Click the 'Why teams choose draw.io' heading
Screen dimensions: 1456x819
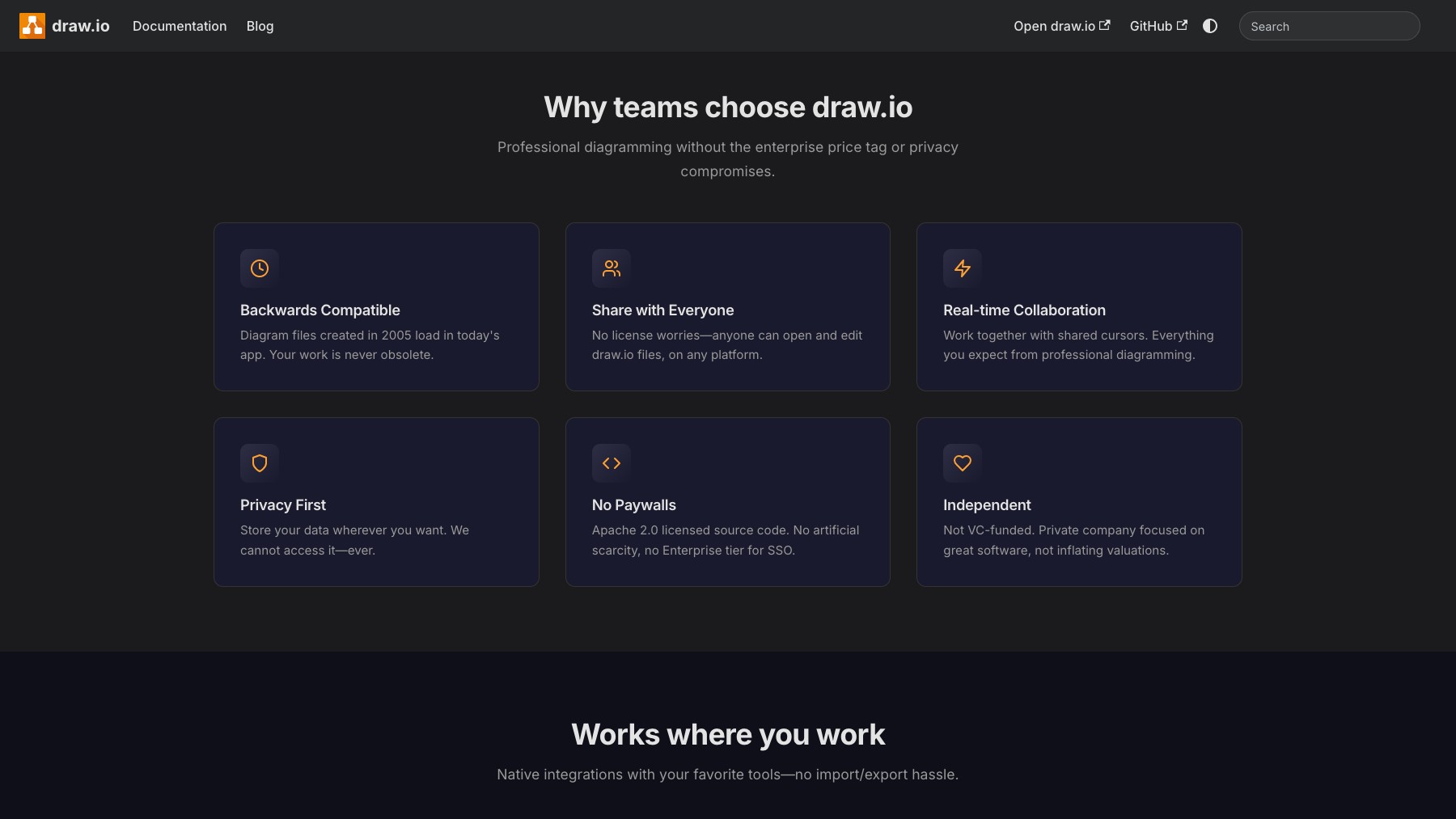point(728,108)
